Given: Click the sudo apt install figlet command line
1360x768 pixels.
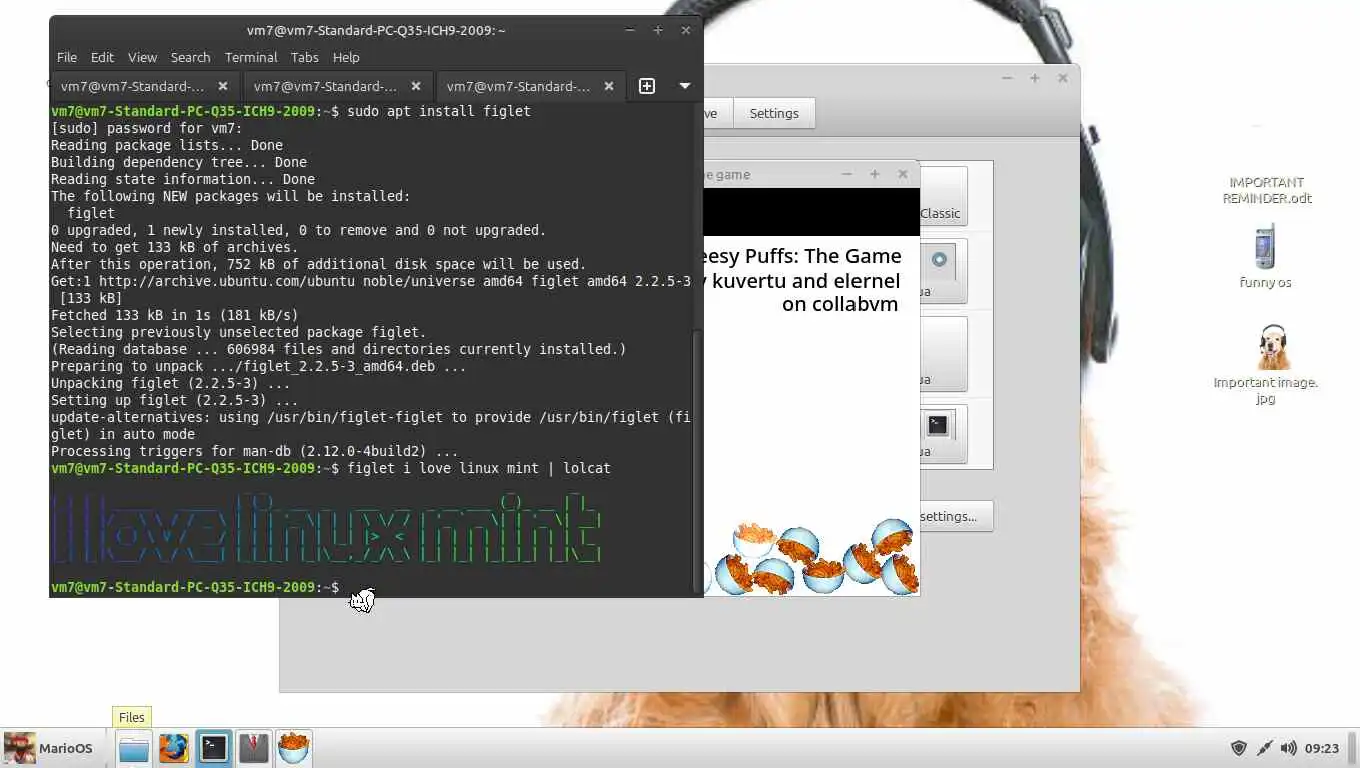Looking at the screenshot, I should tap(438, 111).
